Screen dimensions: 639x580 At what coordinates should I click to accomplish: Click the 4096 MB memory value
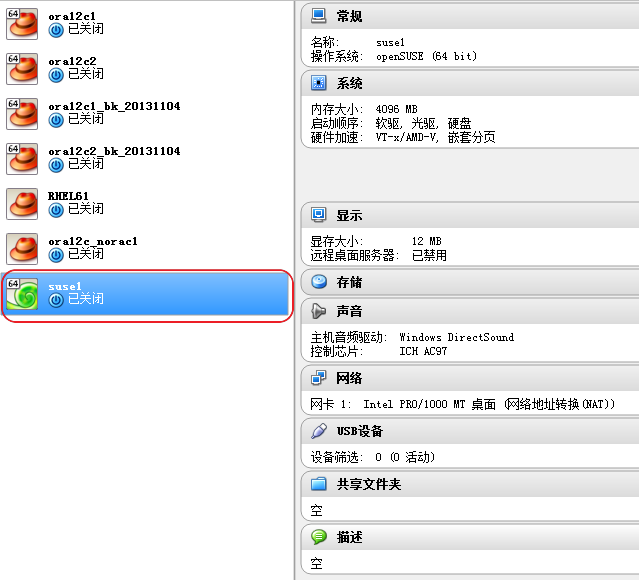click(397, 109)
